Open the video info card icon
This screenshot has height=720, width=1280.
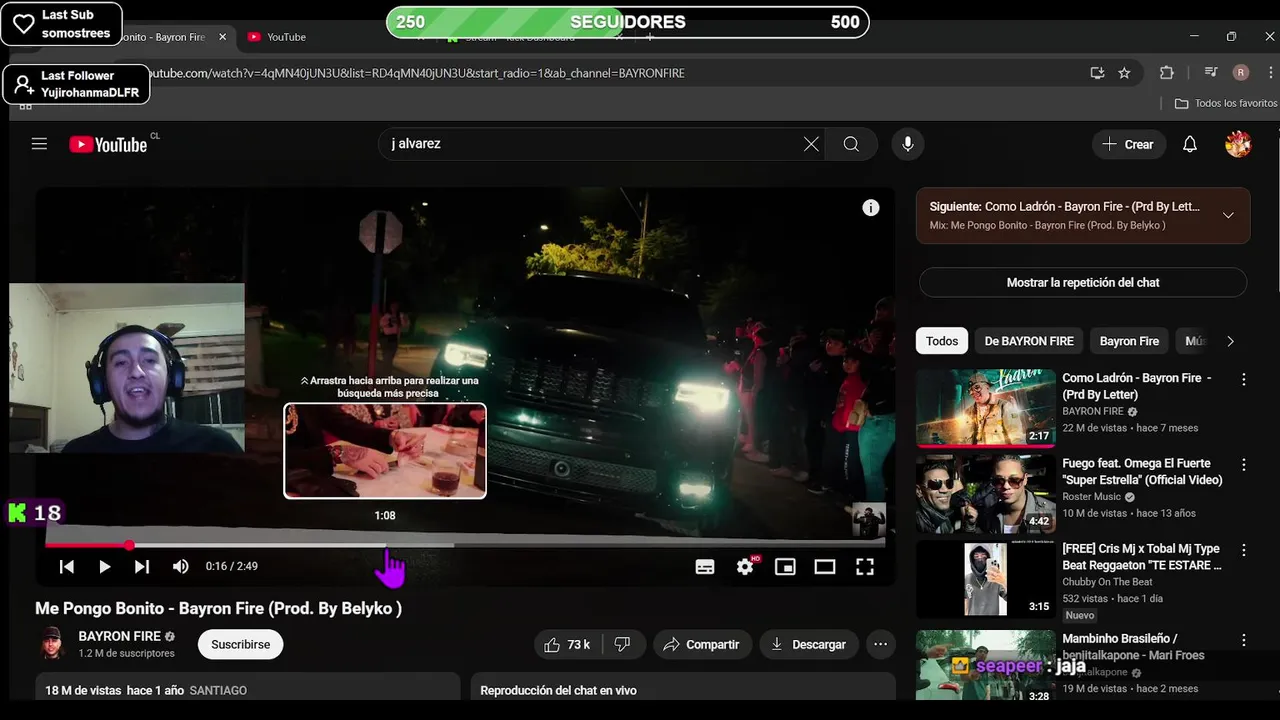coord(871,208)
